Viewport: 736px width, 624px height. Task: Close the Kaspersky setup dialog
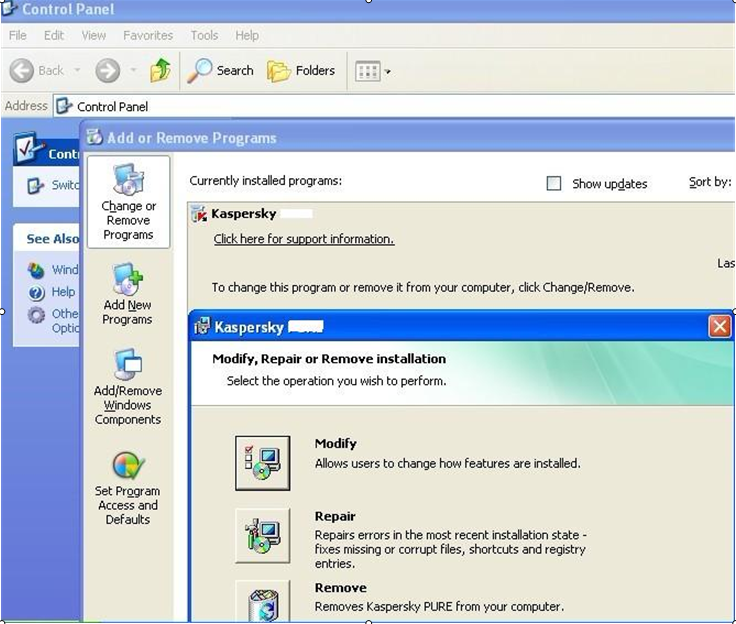(x=720, y=326)
